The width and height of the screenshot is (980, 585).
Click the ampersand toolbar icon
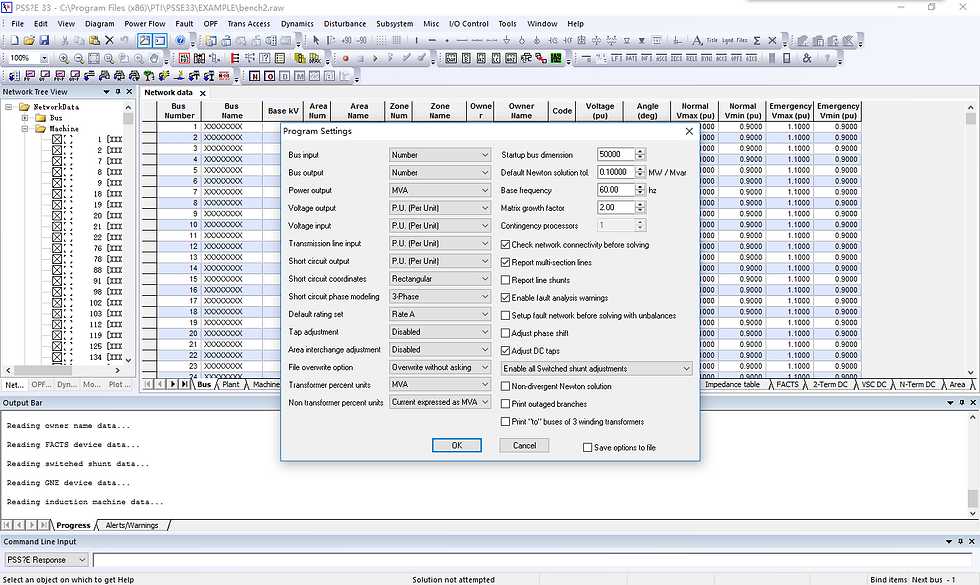[807, 59]
